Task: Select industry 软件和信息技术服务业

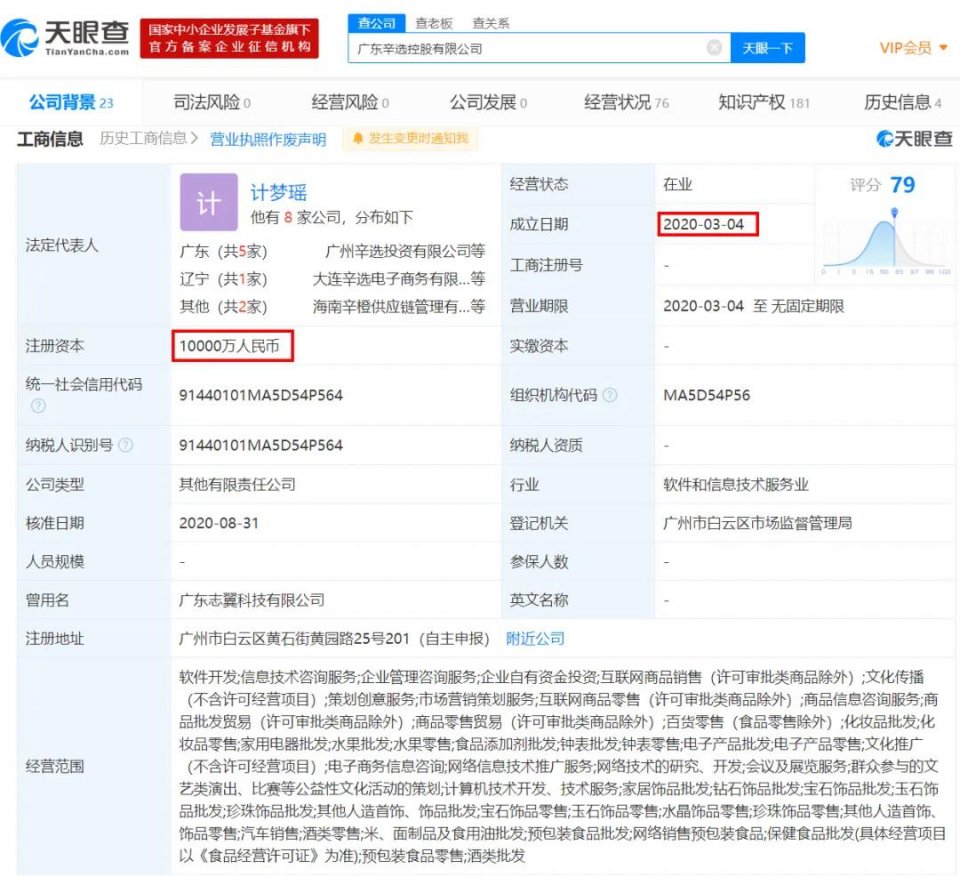Action: coord(736,484)
